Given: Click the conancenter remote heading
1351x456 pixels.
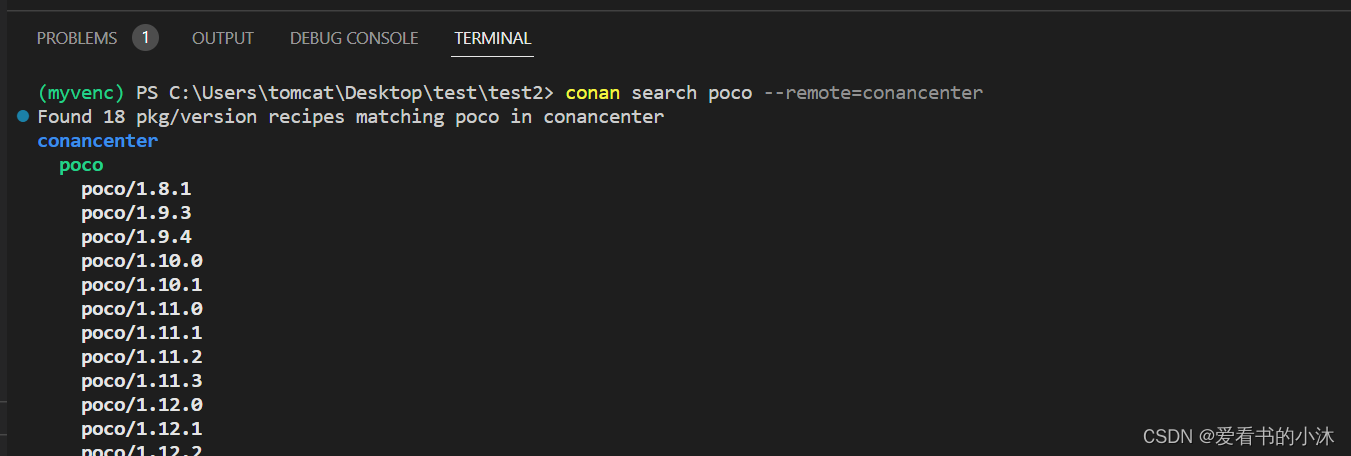Looking at the screenshot, I should coord(98,141).
